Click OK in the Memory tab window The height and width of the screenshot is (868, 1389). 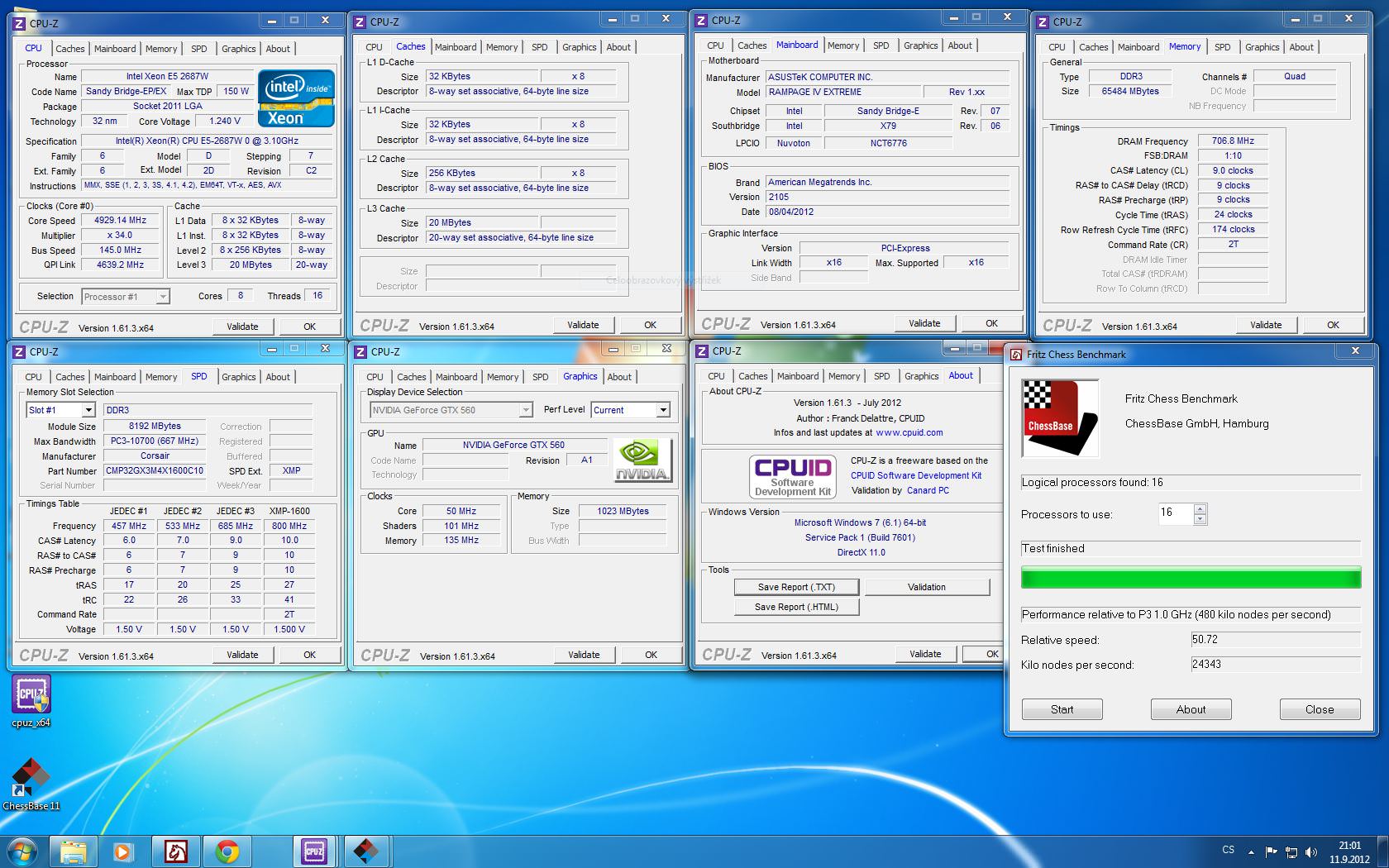1333,325
